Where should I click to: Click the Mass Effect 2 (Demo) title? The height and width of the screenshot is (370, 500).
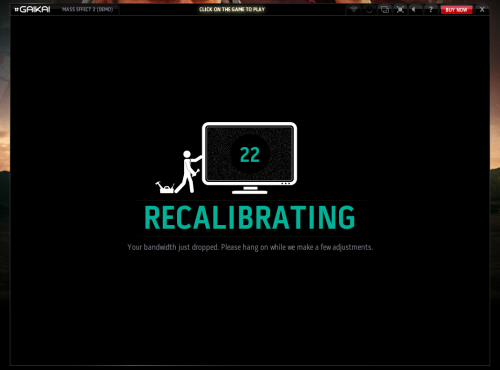(87, 9)
